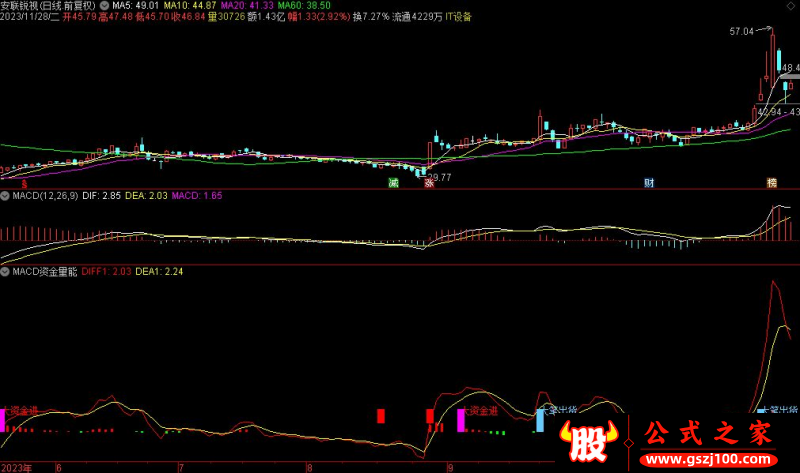Click the 流通4229万 float shares text

pos(417,17)
